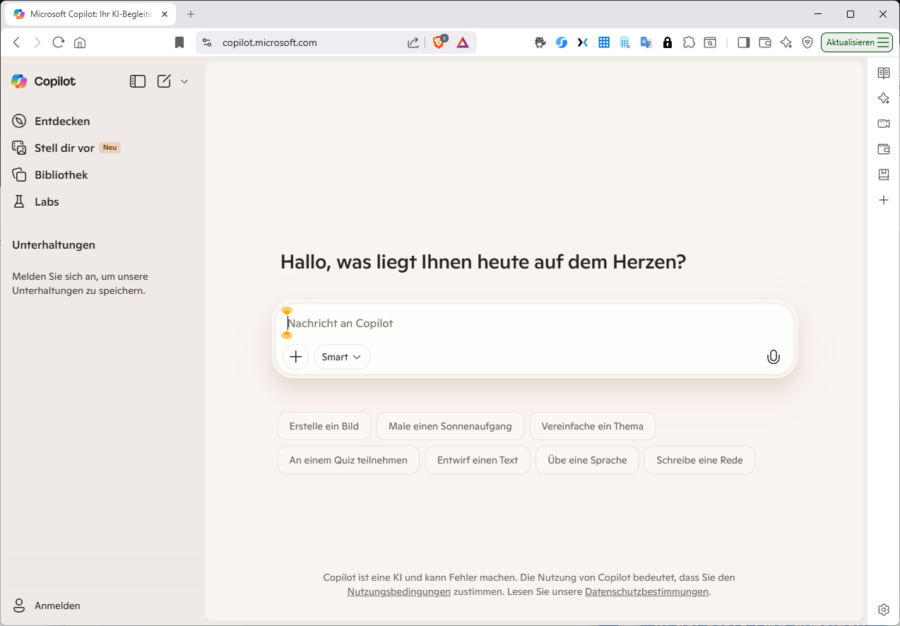Open the Smart model selector dropdown
The width and height of the screenshot is (900, 626).
(341, 357)
